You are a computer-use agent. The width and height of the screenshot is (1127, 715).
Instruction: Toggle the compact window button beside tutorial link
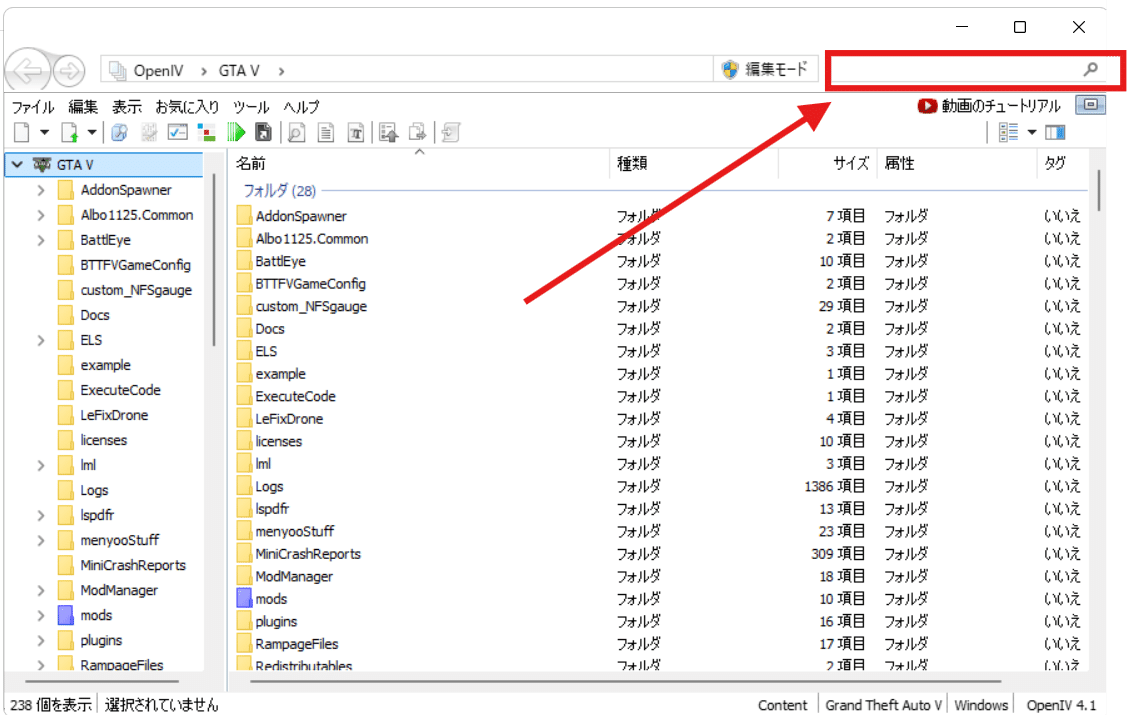pyautogui.click(x=1090, y=105)
